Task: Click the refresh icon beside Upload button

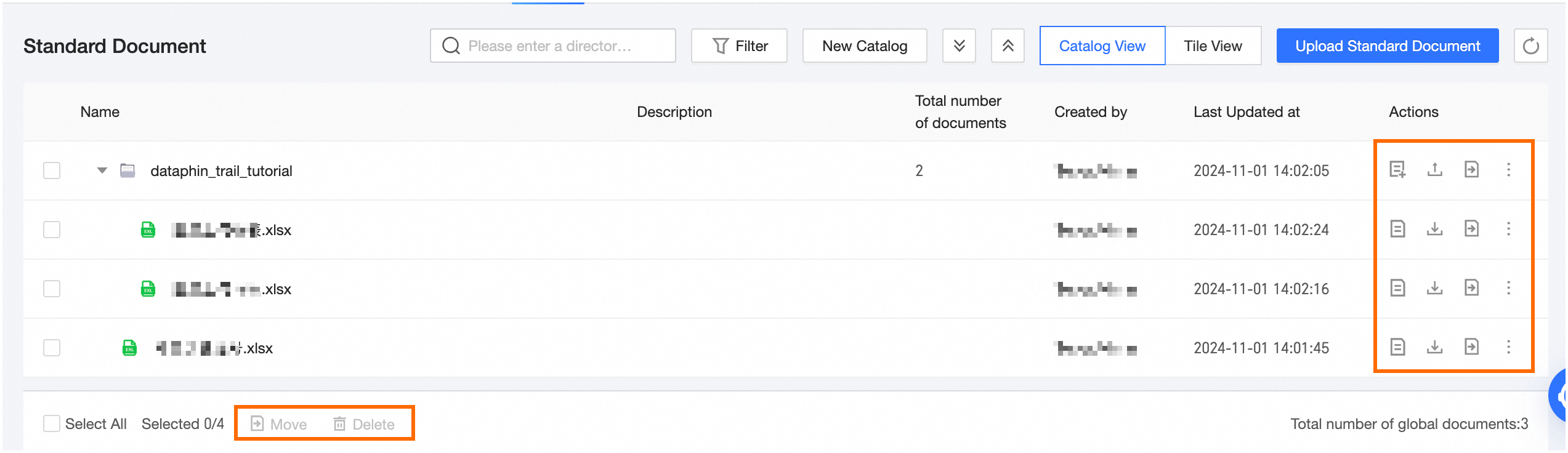Action: click(1530, 46)
